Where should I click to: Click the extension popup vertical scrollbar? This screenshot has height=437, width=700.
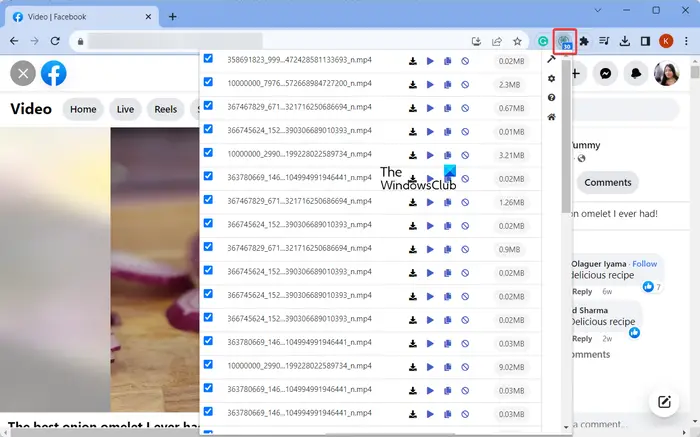[566, 136]
